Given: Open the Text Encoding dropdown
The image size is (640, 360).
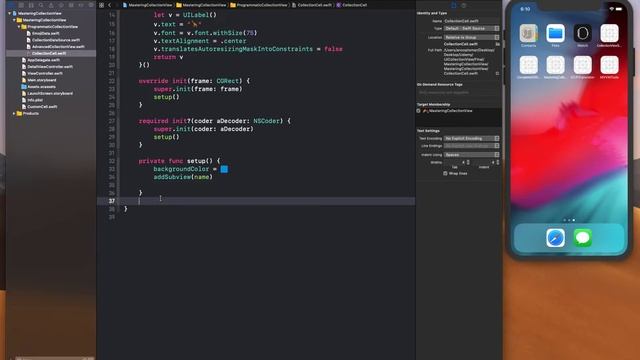Looking at the screenshot, I should point(471,138).
